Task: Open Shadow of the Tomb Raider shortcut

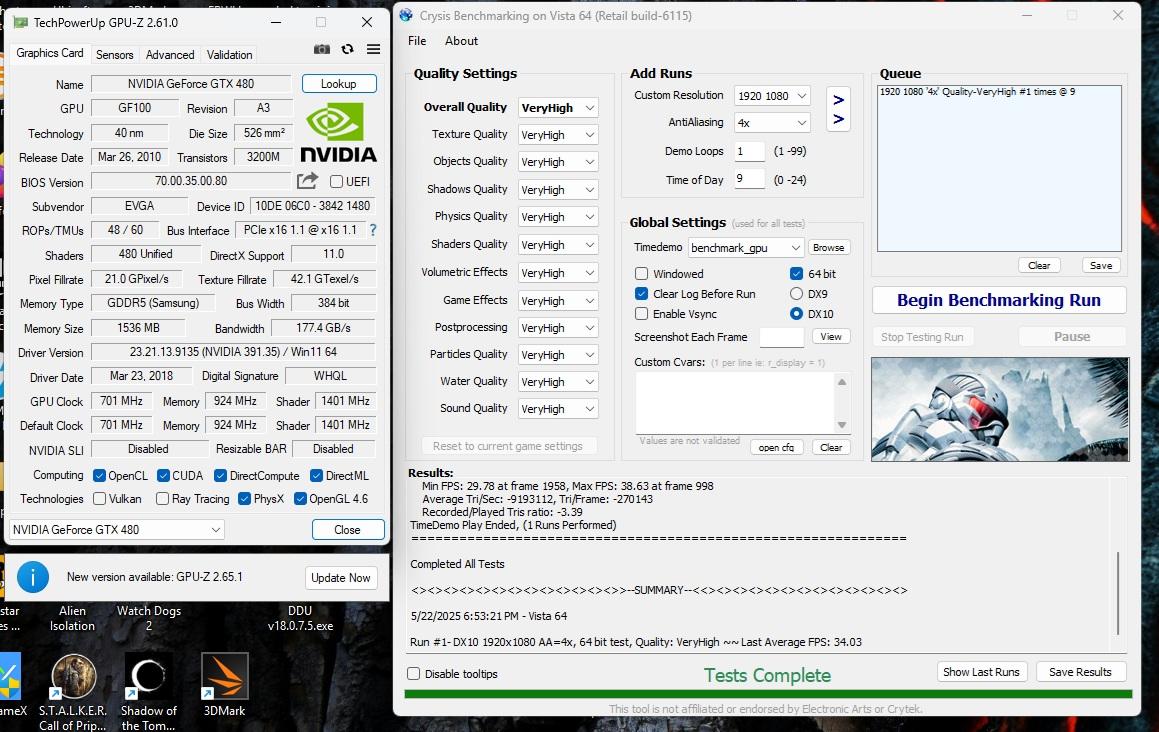Action: click(149, 678)
